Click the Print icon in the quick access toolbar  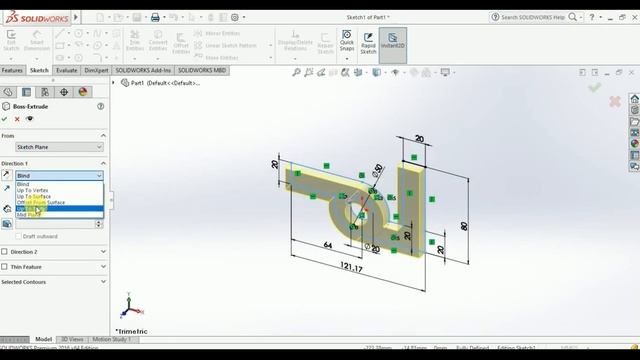coord(155,18)
